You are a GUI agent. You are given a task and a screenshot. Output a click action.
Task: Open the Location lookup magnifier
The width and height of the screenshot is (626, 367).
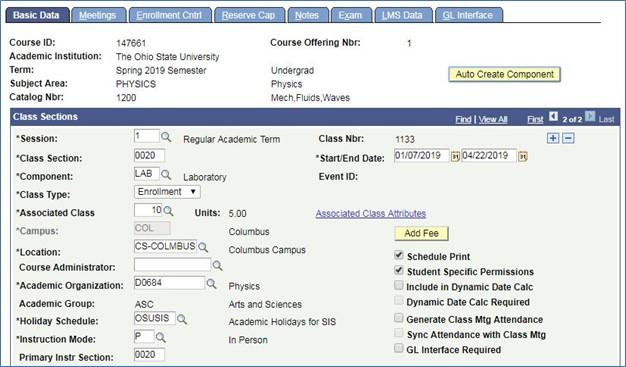pyautogui.click(x=203, y=248)
